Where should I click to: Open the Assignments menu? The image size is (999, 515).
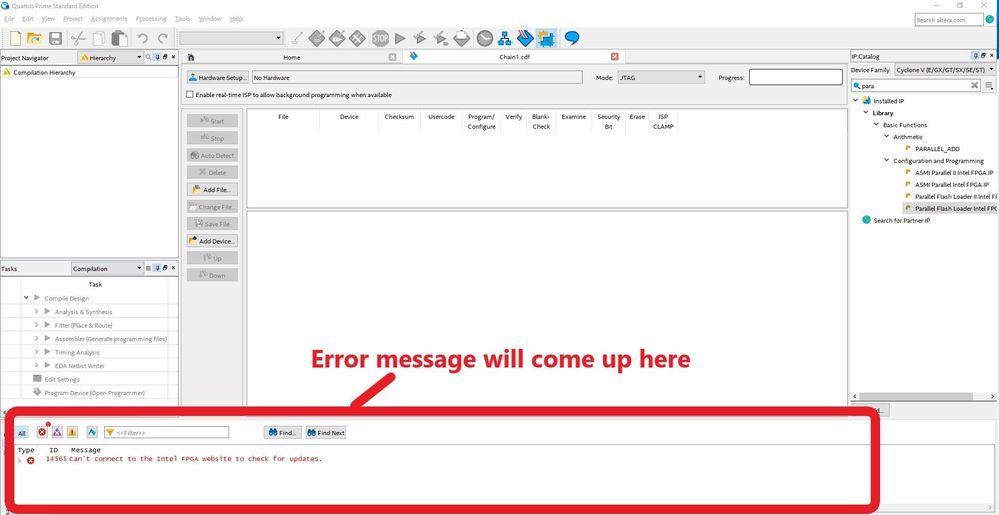(109, 19)
